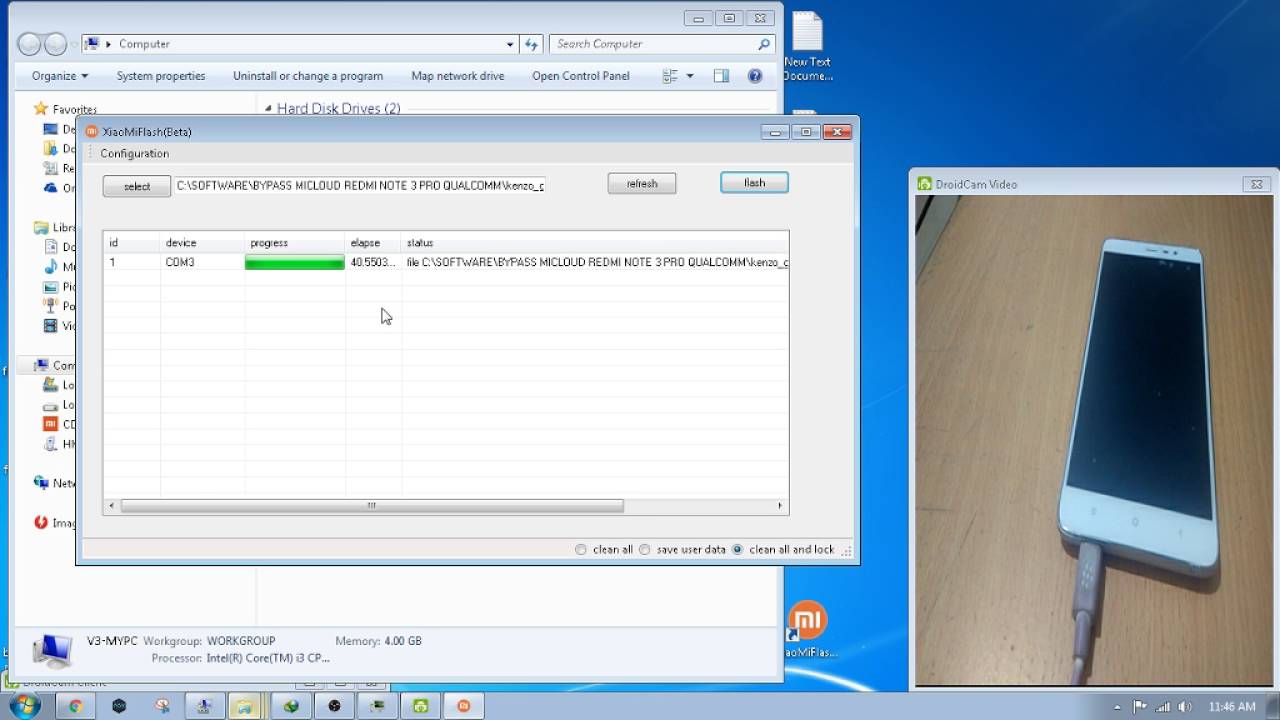Click the Explorer Back arrow button

point(30,44)
